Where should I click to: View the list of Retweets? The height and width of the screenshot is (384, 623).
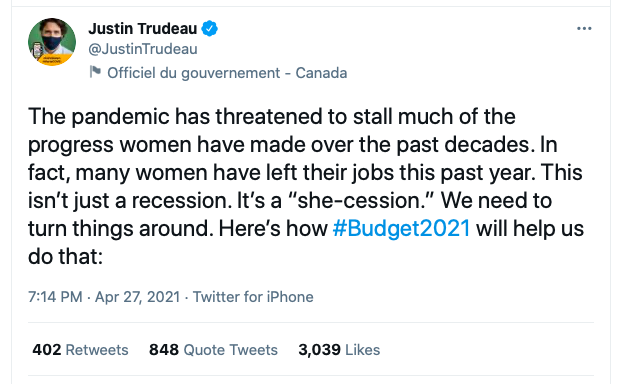click(x=97, y=350)
